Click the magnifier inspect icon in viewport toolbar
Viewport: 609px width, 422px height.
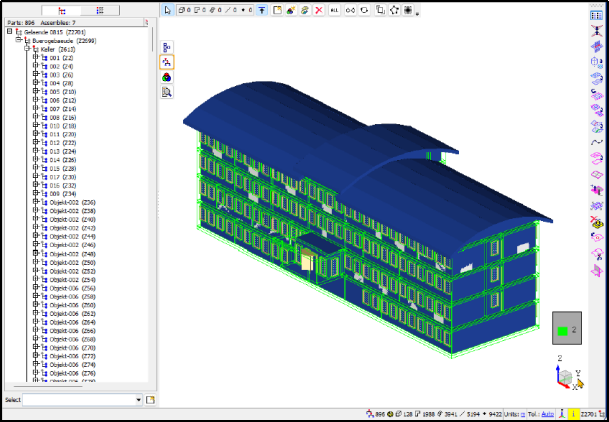tap(166, 91)
